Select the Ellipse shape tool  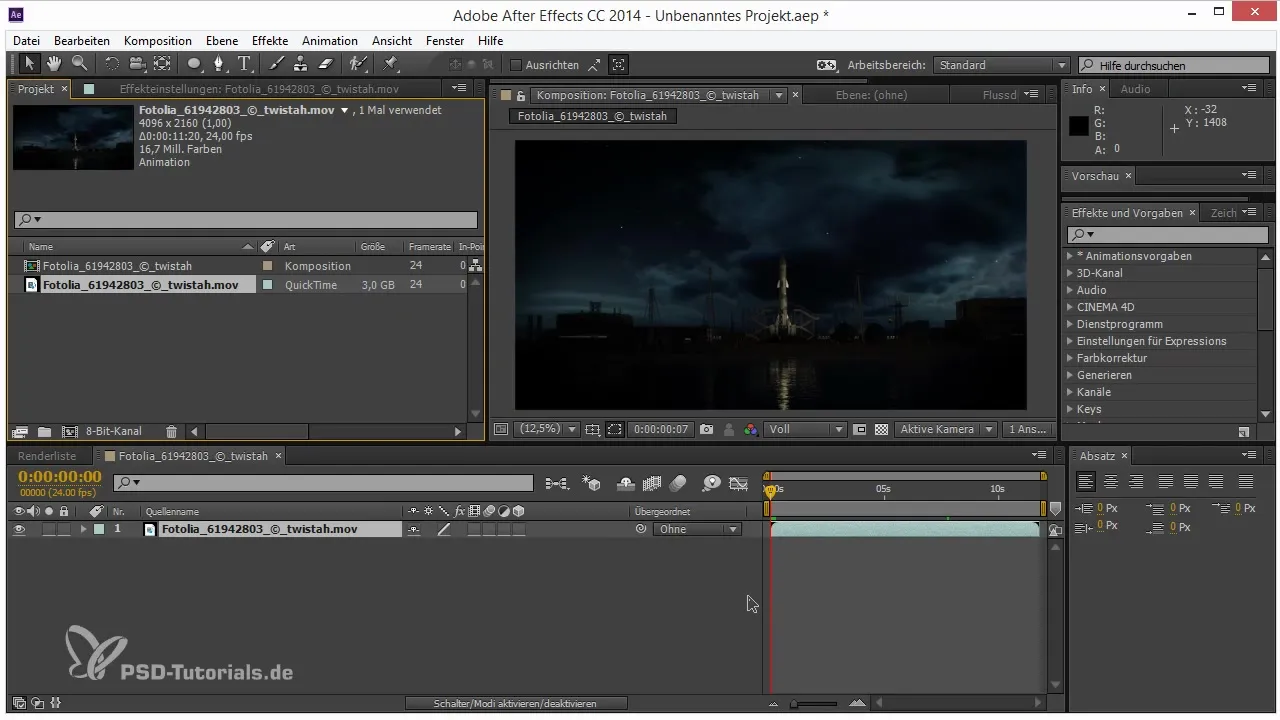[194, 64]
